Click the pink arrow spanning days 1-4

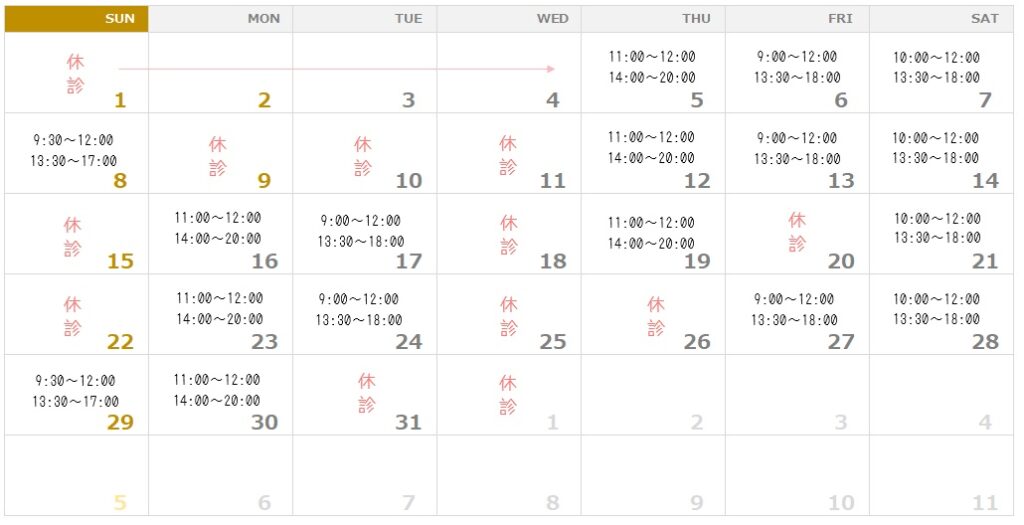(336, 68)
